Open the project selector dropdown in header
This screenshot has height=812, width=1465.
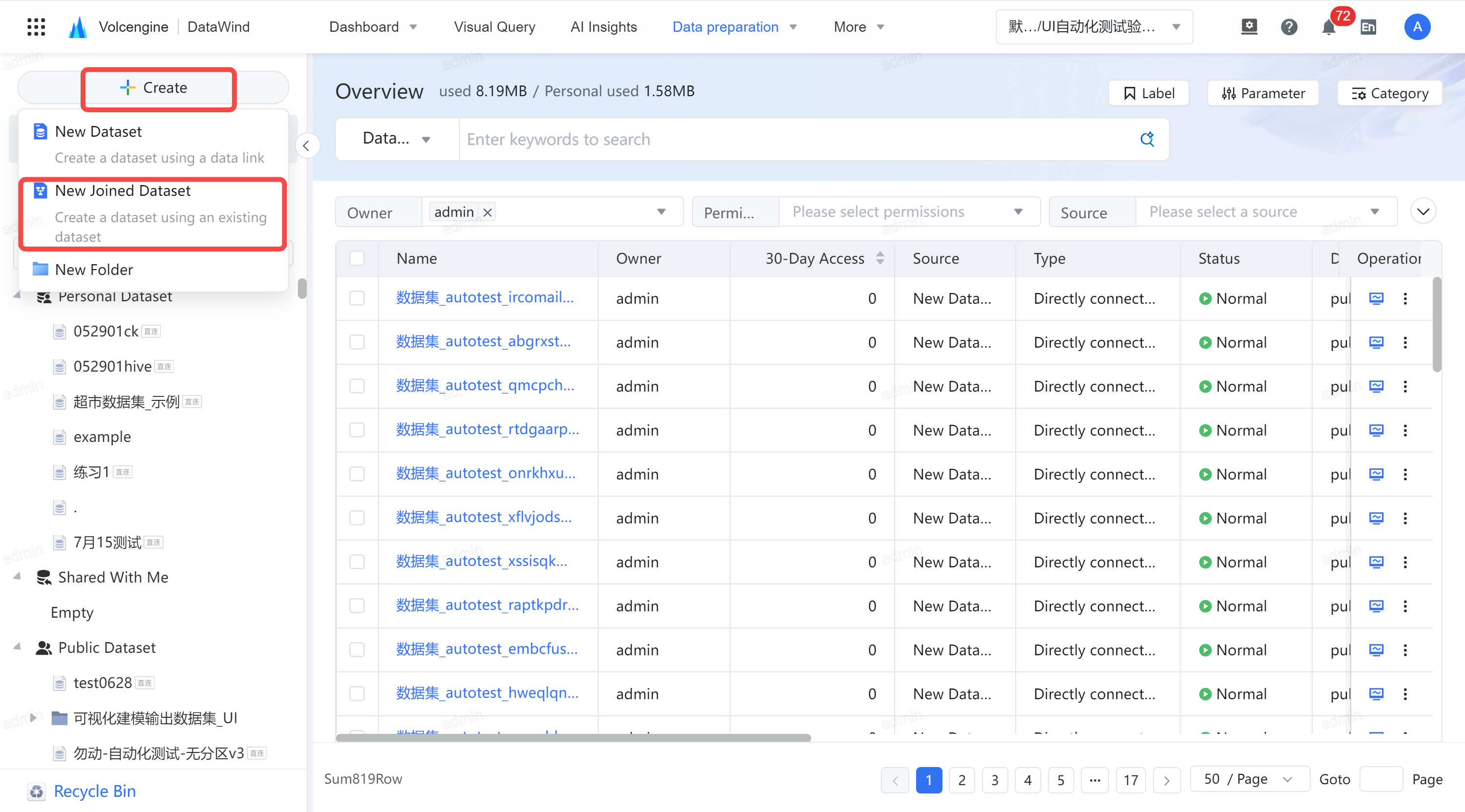[1094, 27]
